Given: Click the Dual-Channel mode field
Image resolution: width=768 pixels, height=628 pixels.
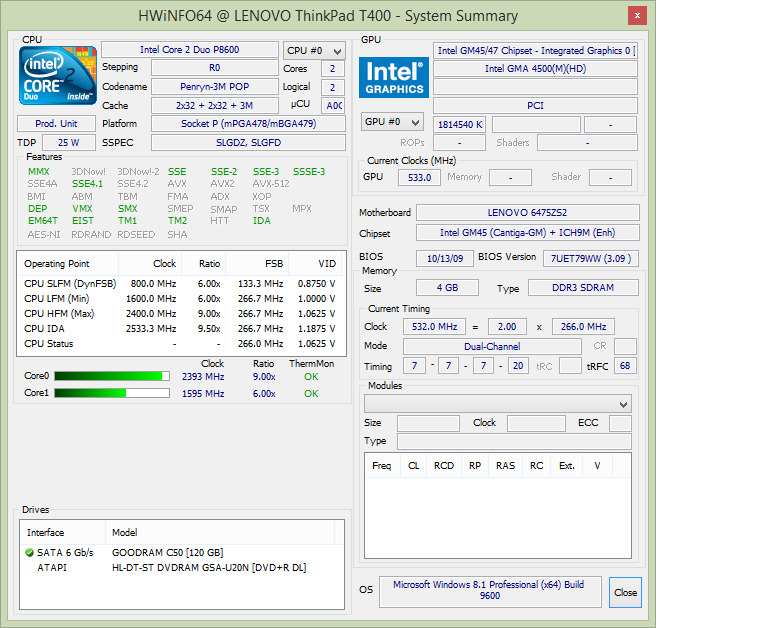Looking at the screenshot, I should 492,346.
